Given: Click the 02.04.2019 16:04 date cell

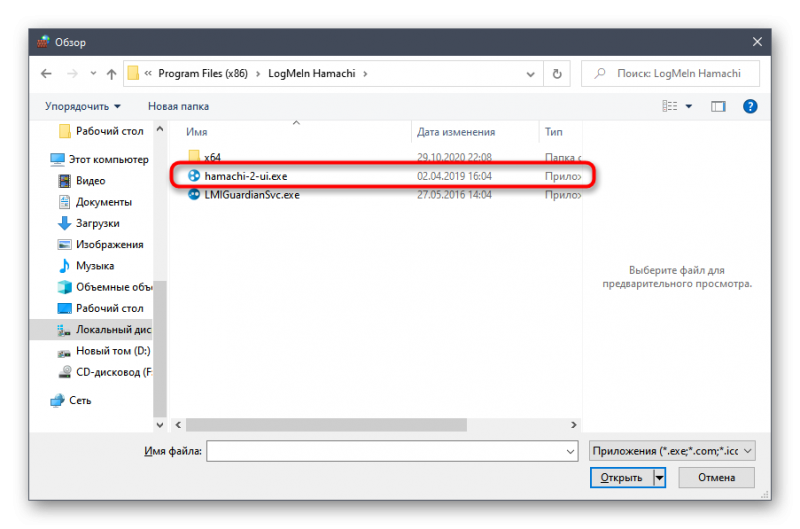Looking at the screenshot, I should (x=454, y=176).
